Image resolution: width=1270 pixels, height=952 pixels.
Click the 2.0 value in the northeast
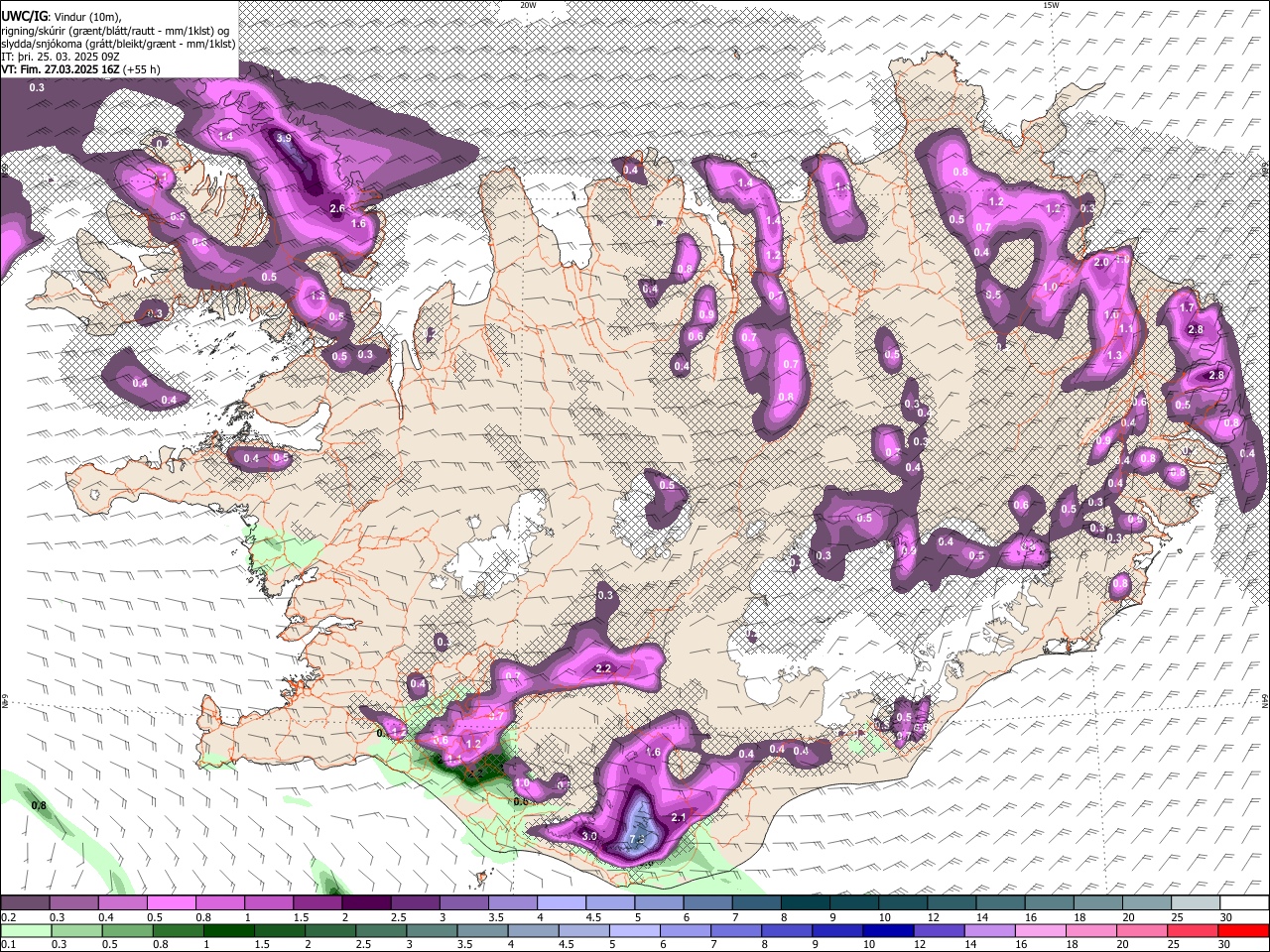pos(1100,263)
